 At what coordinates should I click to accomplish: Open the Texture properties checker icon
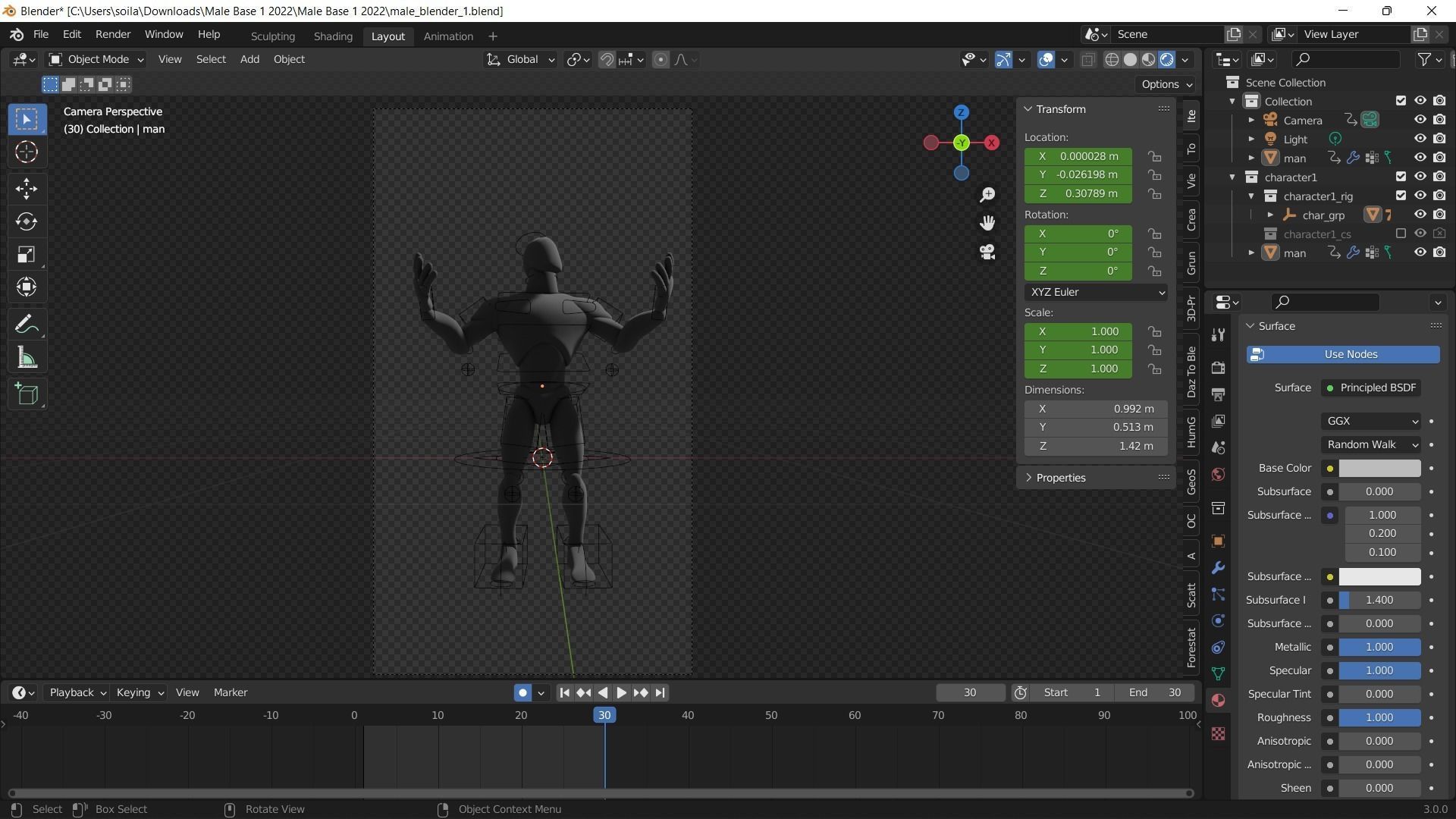click(1218, 733)
